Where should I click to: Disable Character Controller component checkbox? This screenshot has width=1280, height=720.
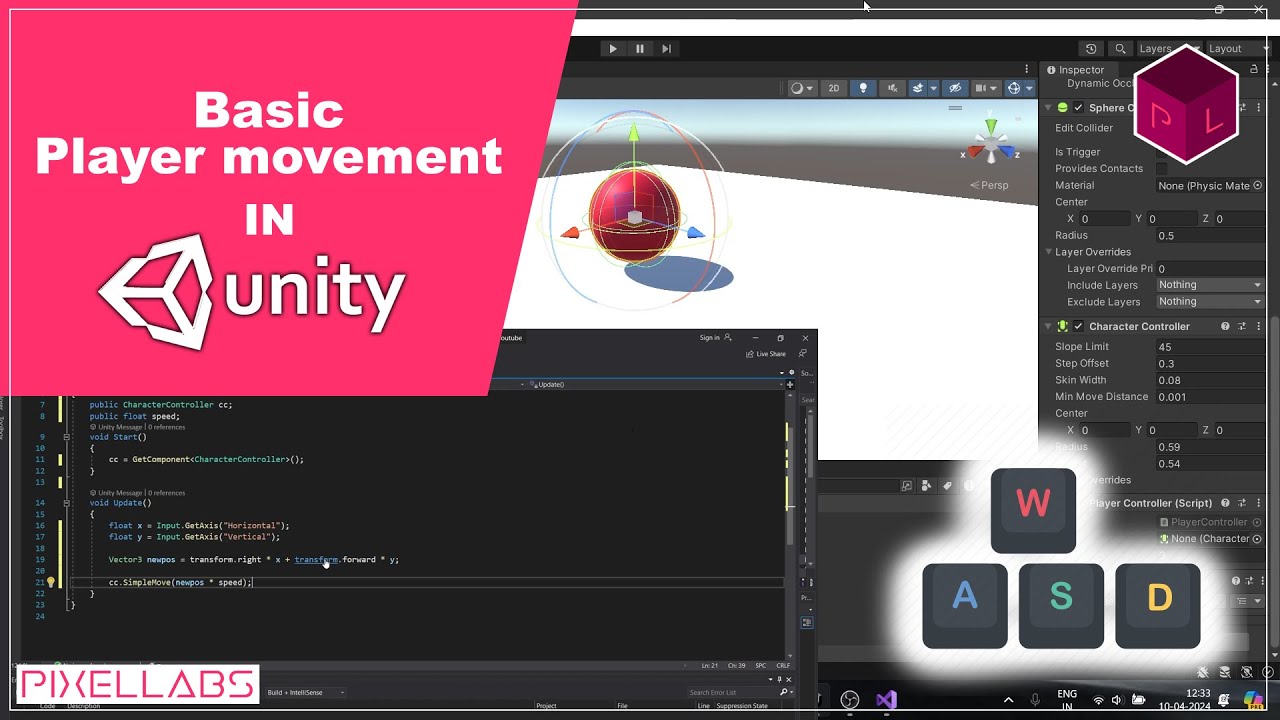click(1078, 326)
